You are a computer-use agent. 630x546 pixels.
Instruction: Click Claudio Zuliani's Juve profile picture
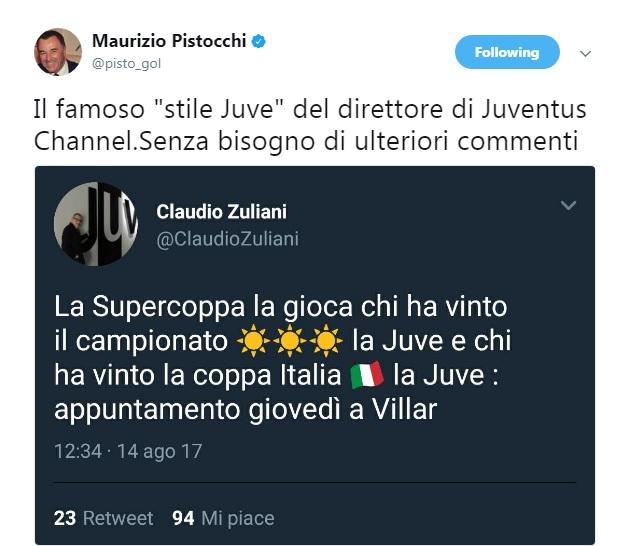pos(96,224)
